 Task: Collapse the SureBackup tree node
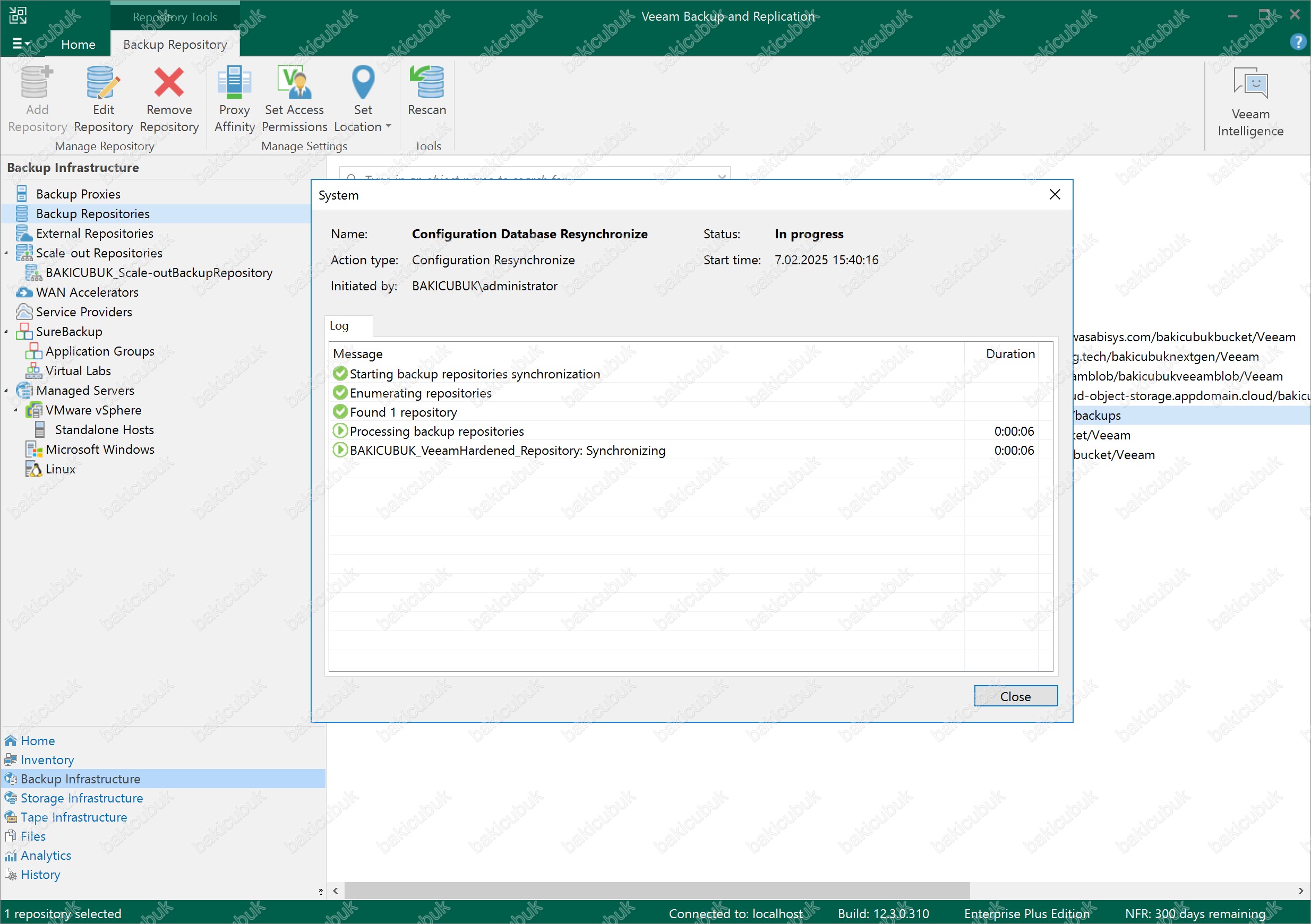[6, 332]
